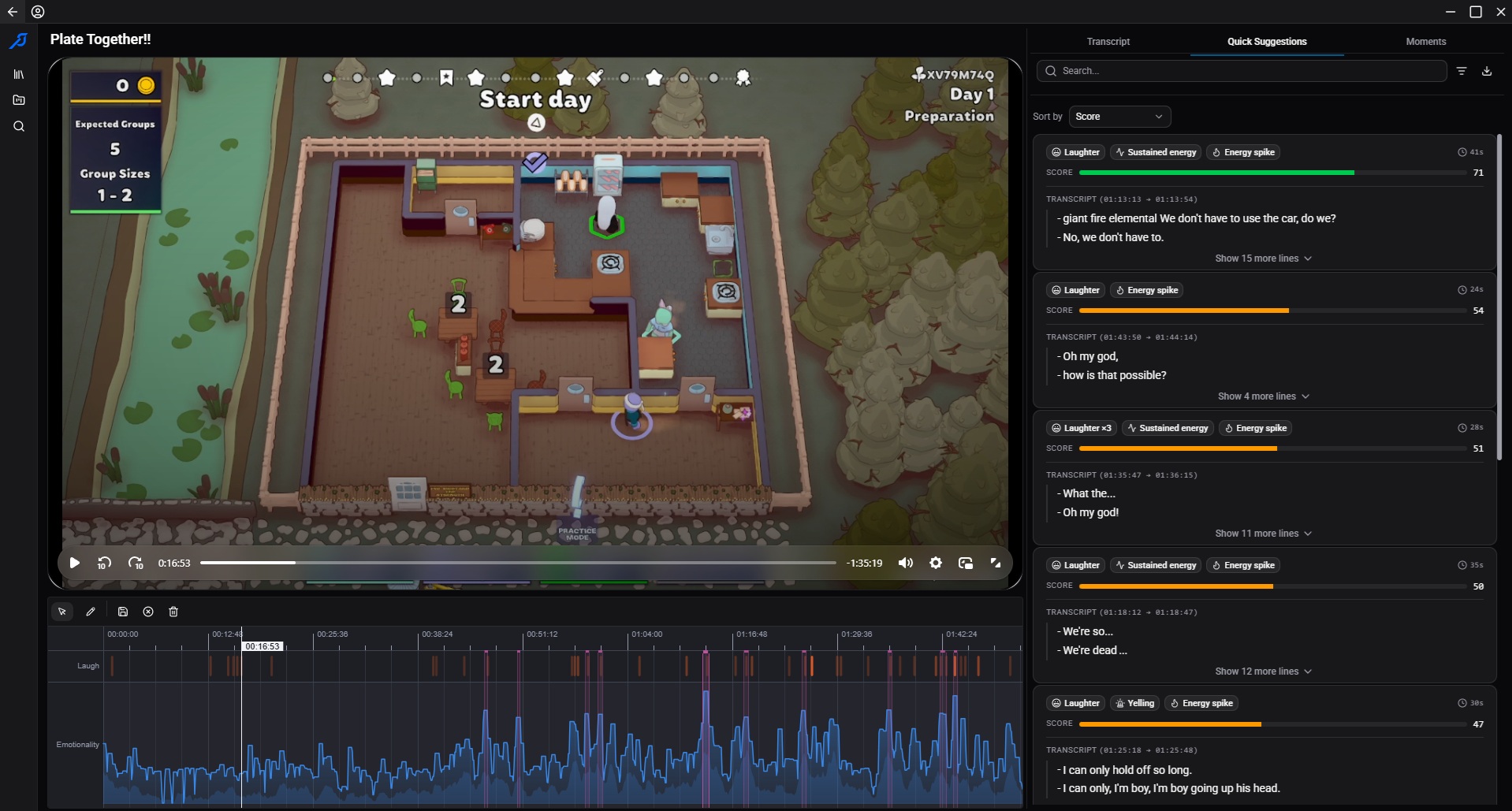The height and width of the screenshot is (811, 1512).
Task: Rewind video 10 seconds
Action: 104,563
